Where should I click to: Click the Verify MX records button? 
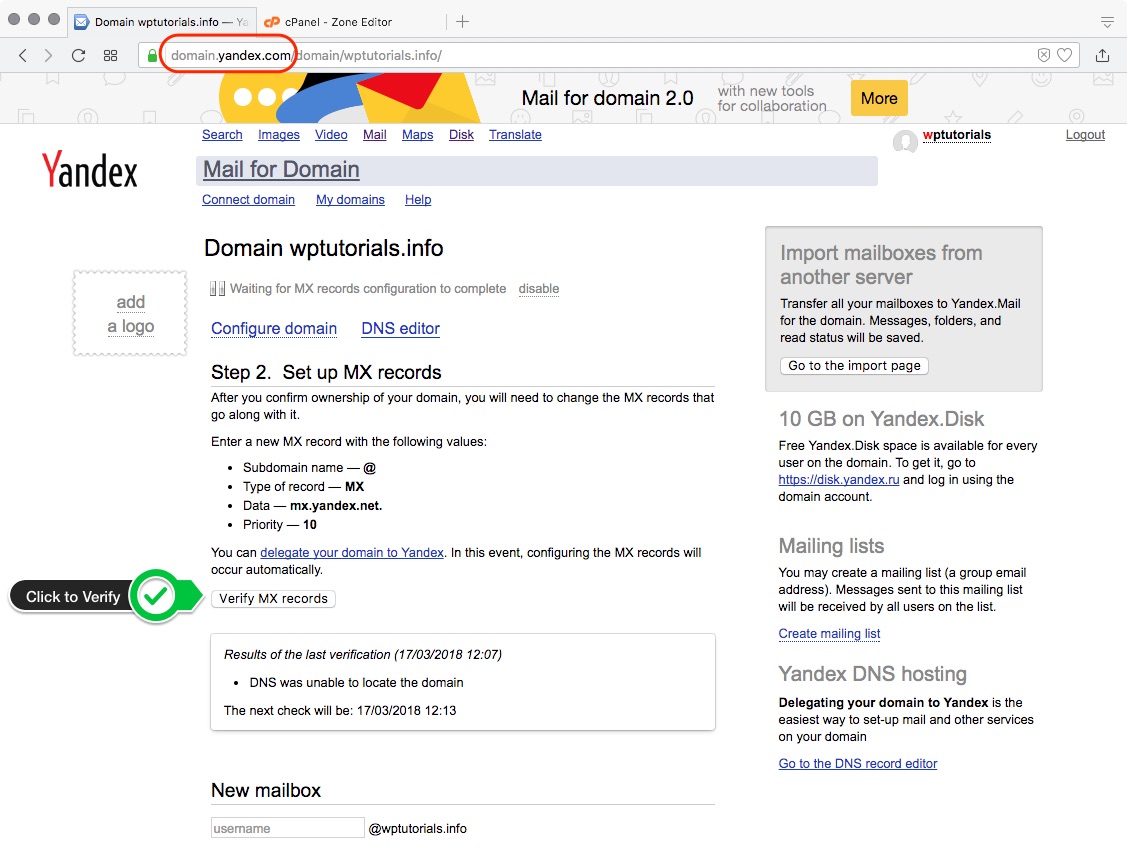pyautogui.click(x=273, y=599)
